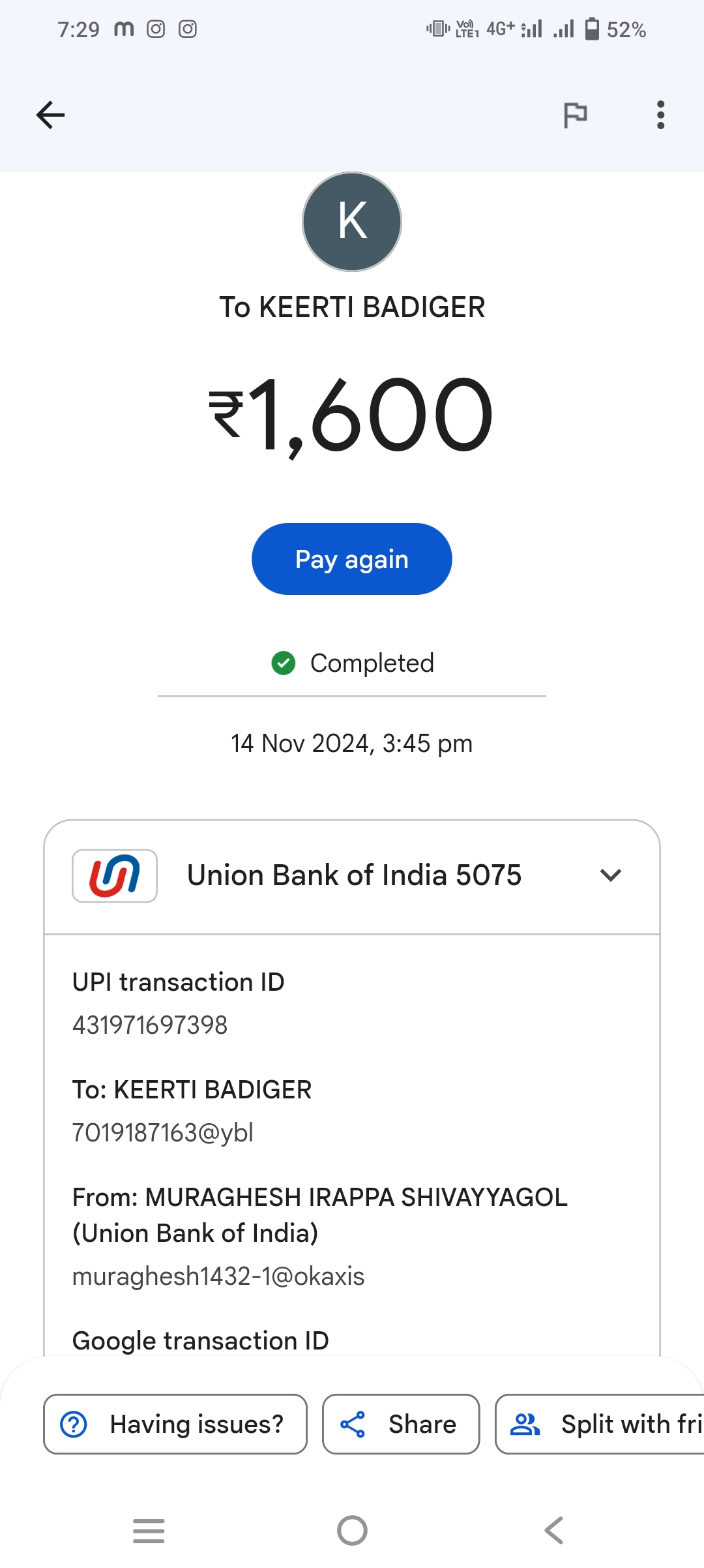
Task: Open the three-dot overflow menu
Action: coord(660,115)
